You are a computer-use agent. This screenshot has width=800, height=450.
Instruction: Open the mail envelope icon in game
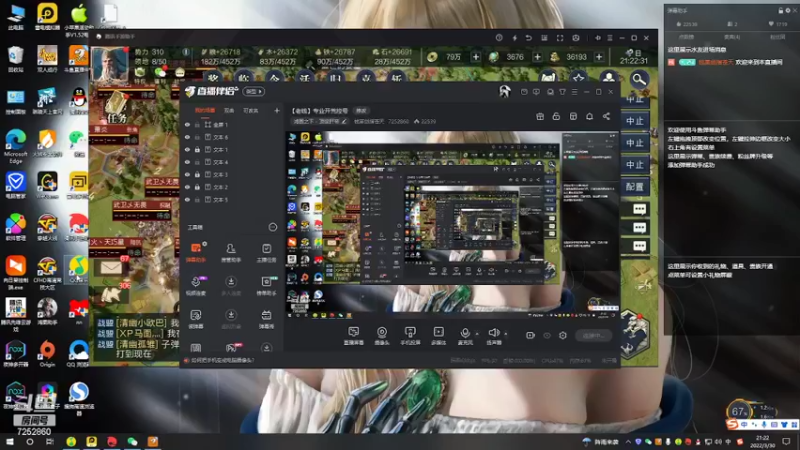pyautogui.click(x=111, y=267)
